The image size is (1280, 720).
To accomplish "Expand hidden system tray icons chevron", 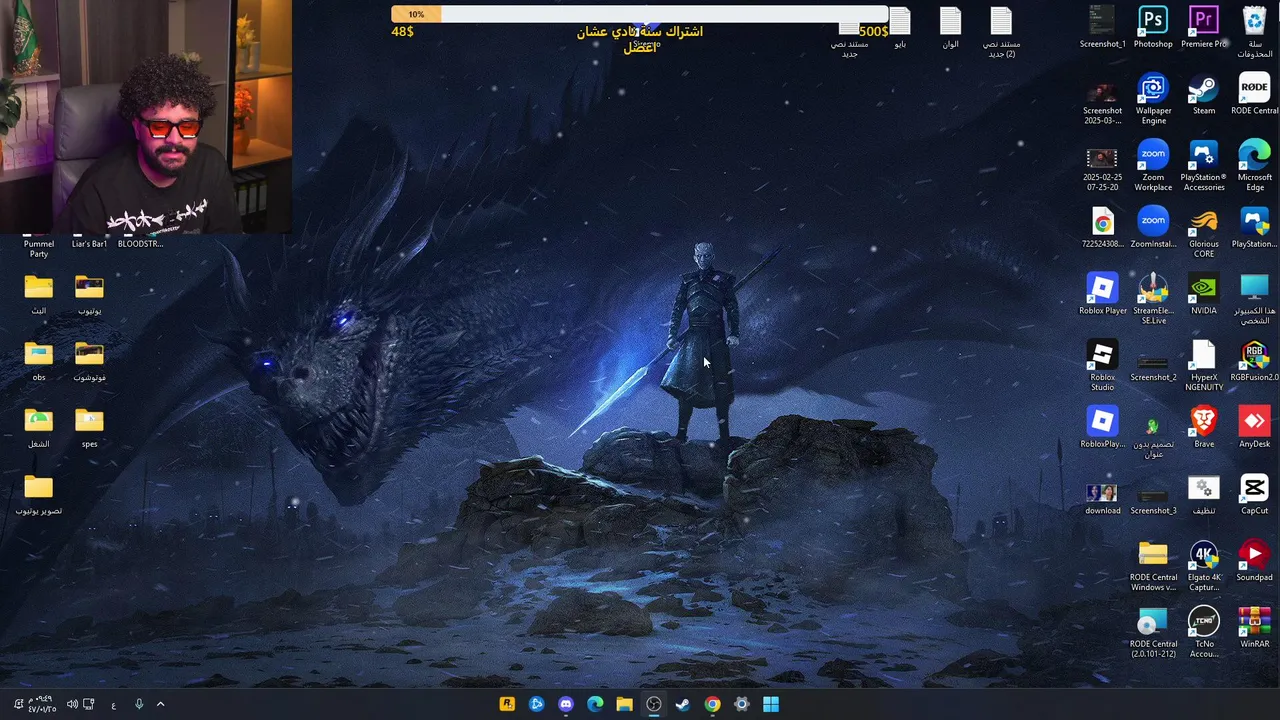I will pos(160,704).
